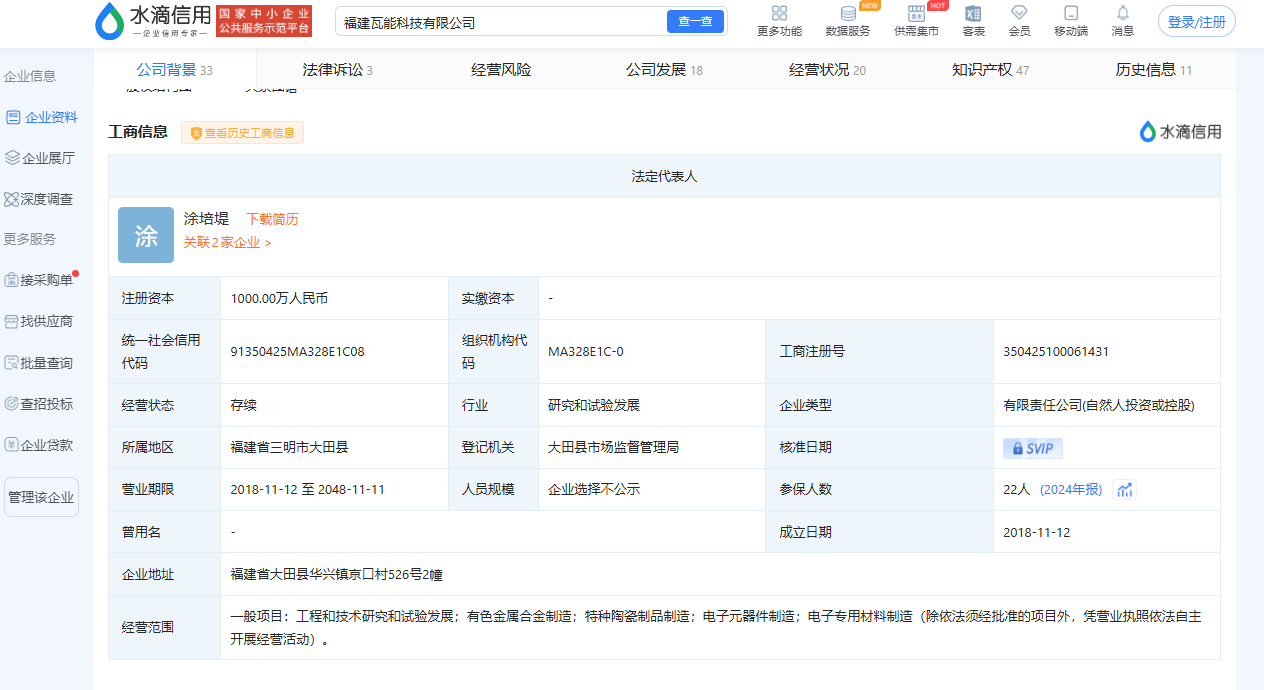1264x690 pixels.
Task: Open the 消息 notification bell
Action: [x=1123, y=14]
